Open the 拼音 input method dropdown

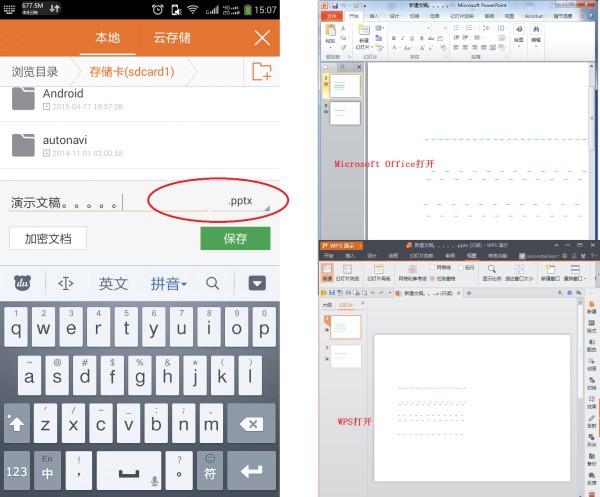(x=168, y=284)
